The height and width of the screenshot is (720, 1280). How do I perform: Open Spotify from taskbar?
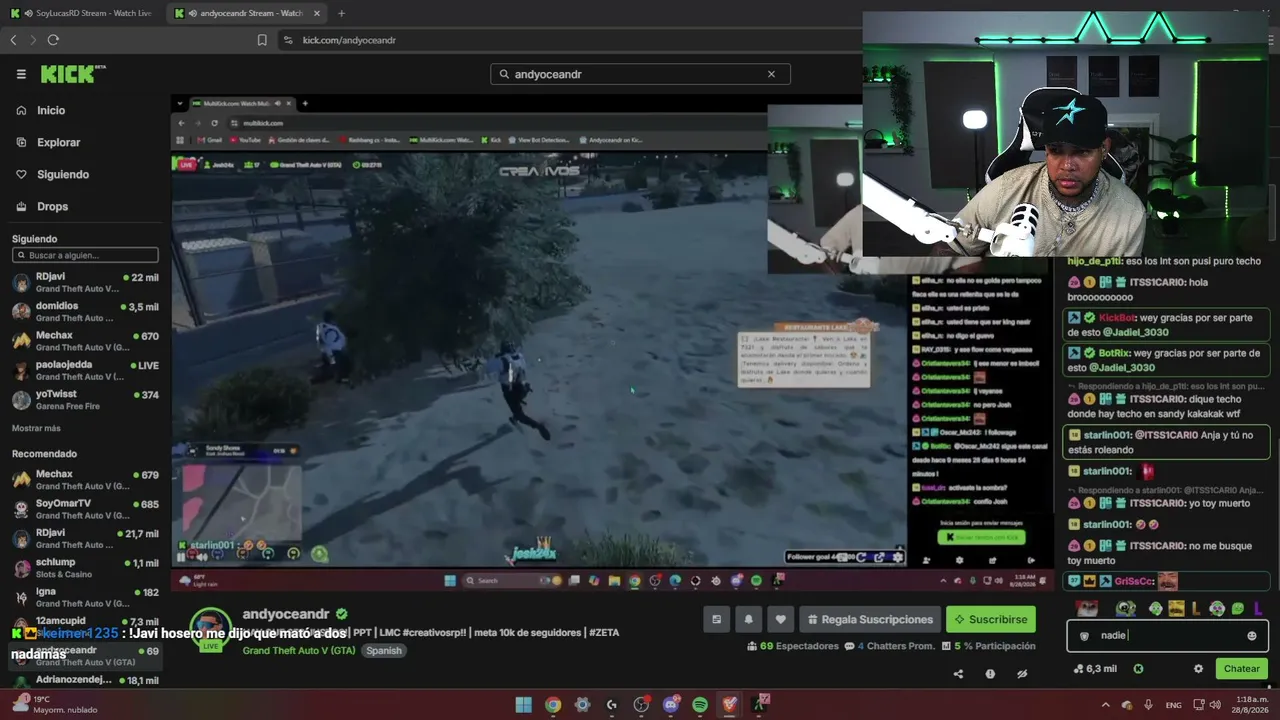700,705
